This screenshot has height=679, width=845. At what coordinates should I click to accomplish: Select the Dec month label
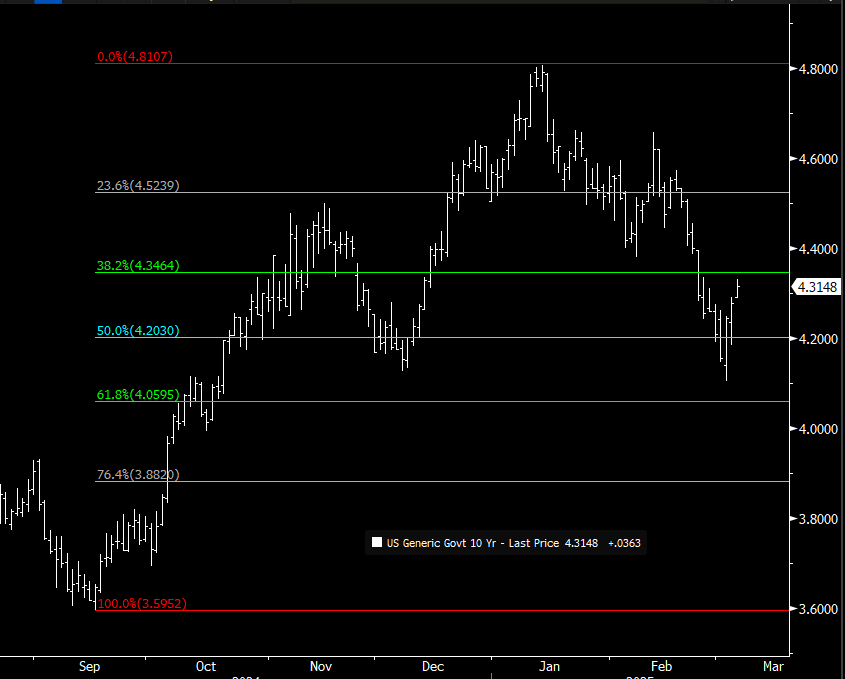[434, 665]
